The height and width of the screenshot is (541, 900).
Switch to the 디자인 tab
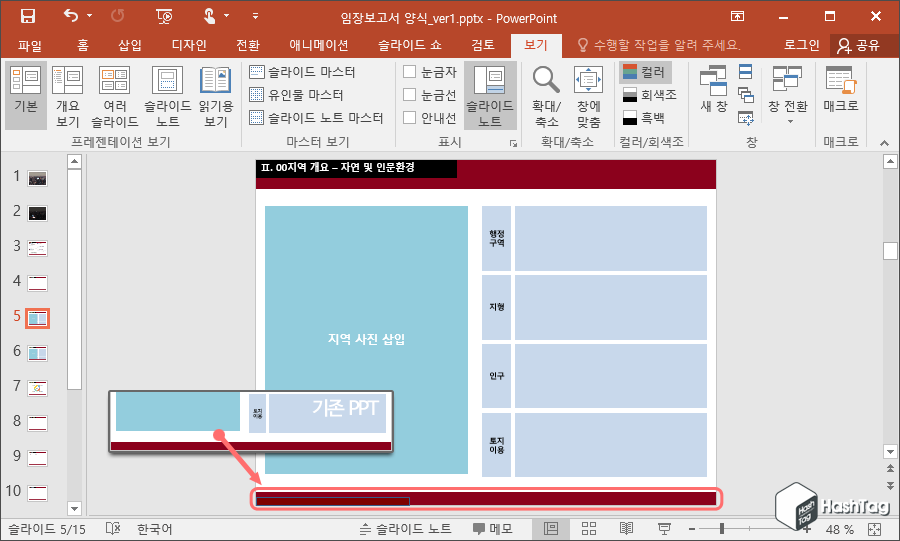click(189, 45)
